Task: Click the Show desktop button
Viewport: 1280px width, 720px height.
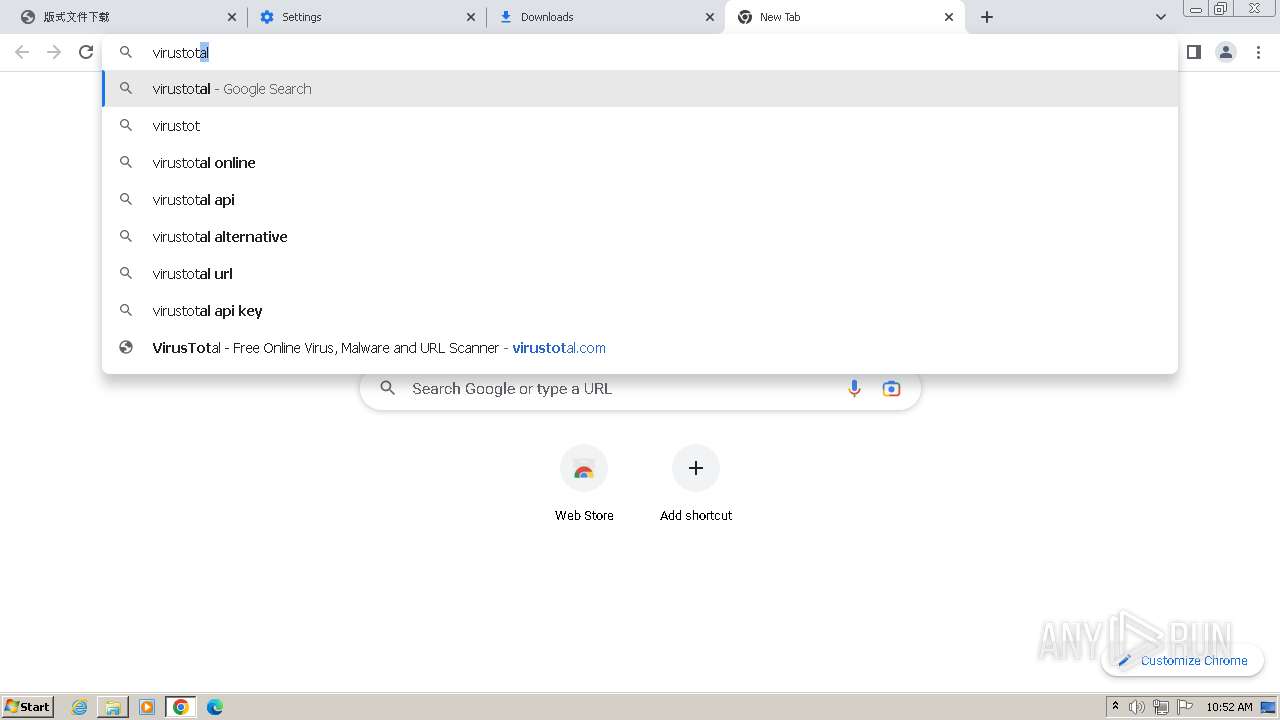Action: click(x=1269, y=707)
